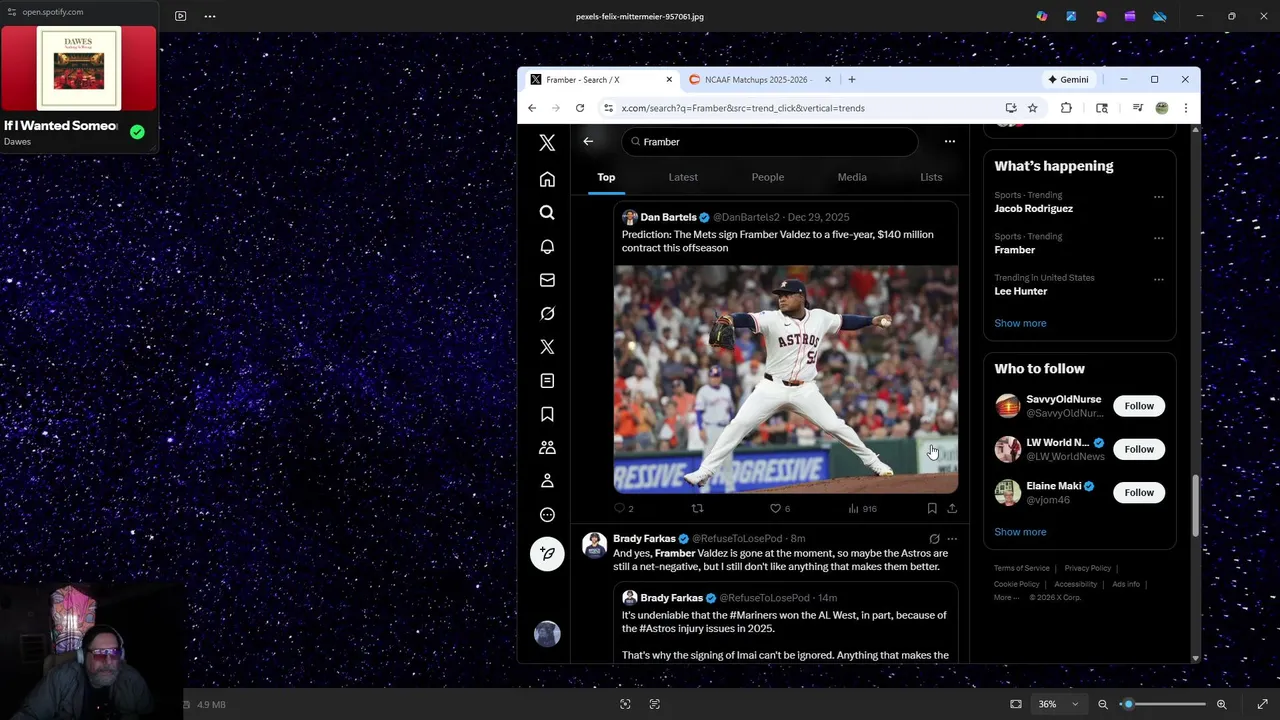Open Chrome extensions puzzle icon
Image resolution: width=1280 pixels, height=720 pixels.
[1066, 108]
